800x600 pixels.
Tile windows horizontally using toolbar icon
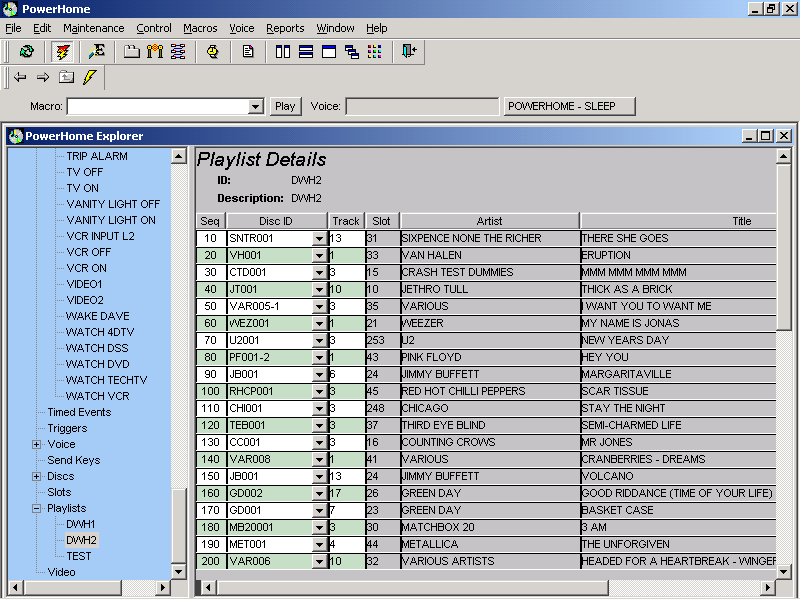(306, 52)
